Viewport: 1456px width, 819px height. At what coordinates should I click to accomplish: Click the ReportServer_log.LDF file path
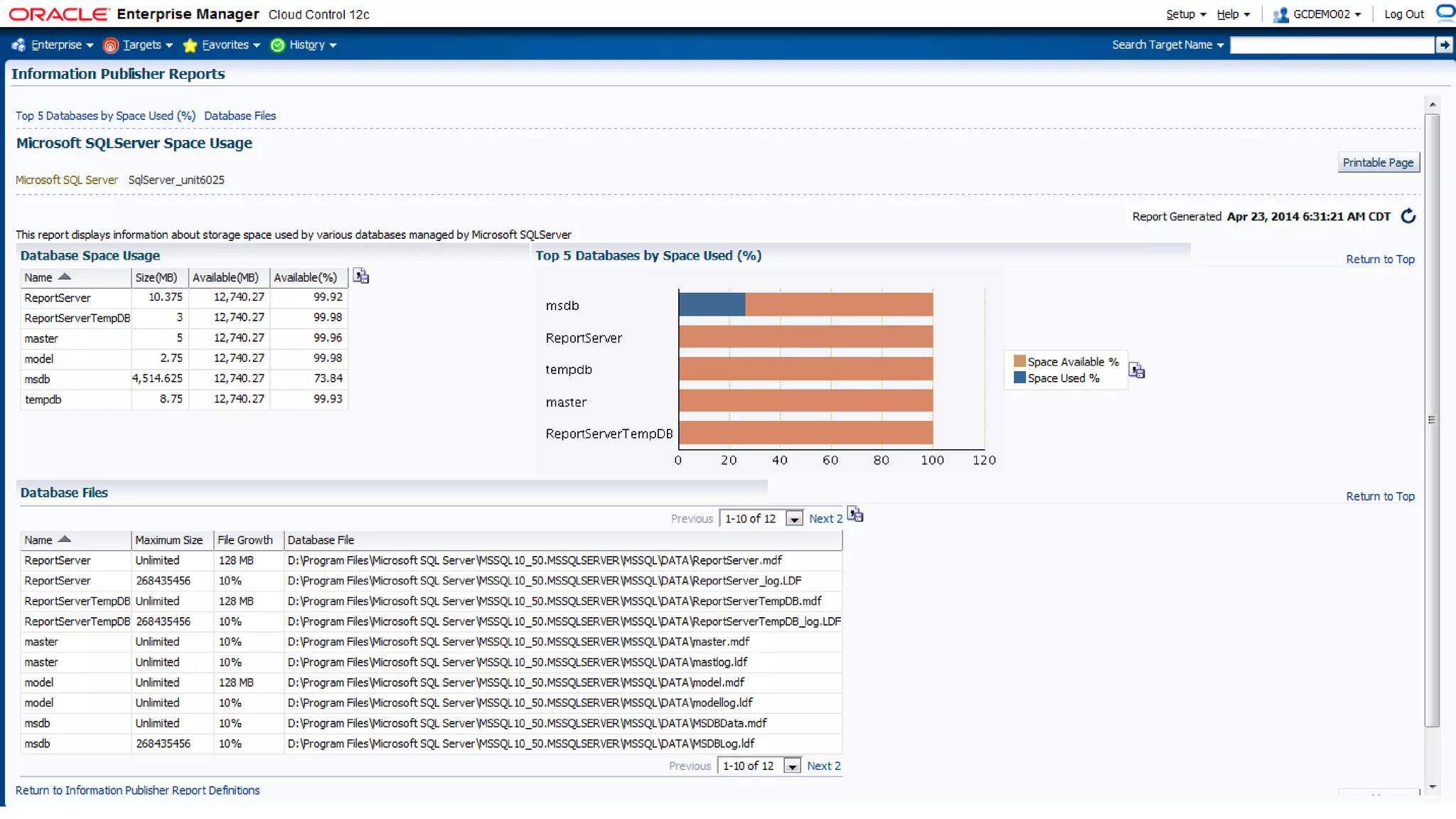pyautogui.click(x=545, y=581)
